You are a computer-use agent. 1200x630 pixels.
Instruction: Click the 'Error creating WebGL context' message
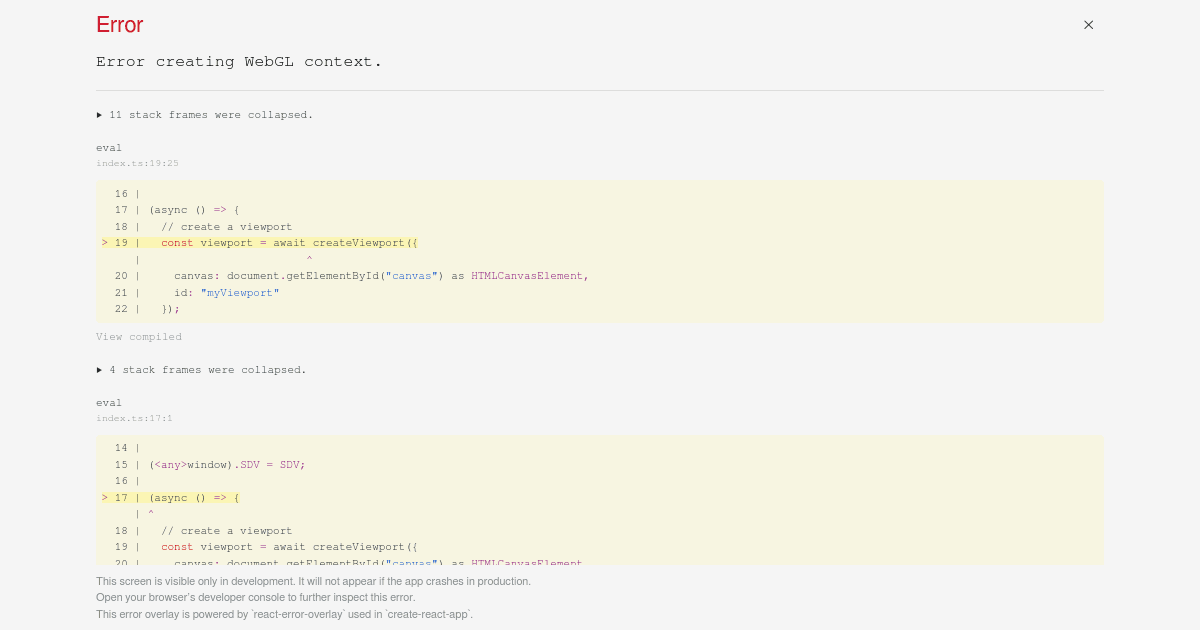[x=238, y=61]
